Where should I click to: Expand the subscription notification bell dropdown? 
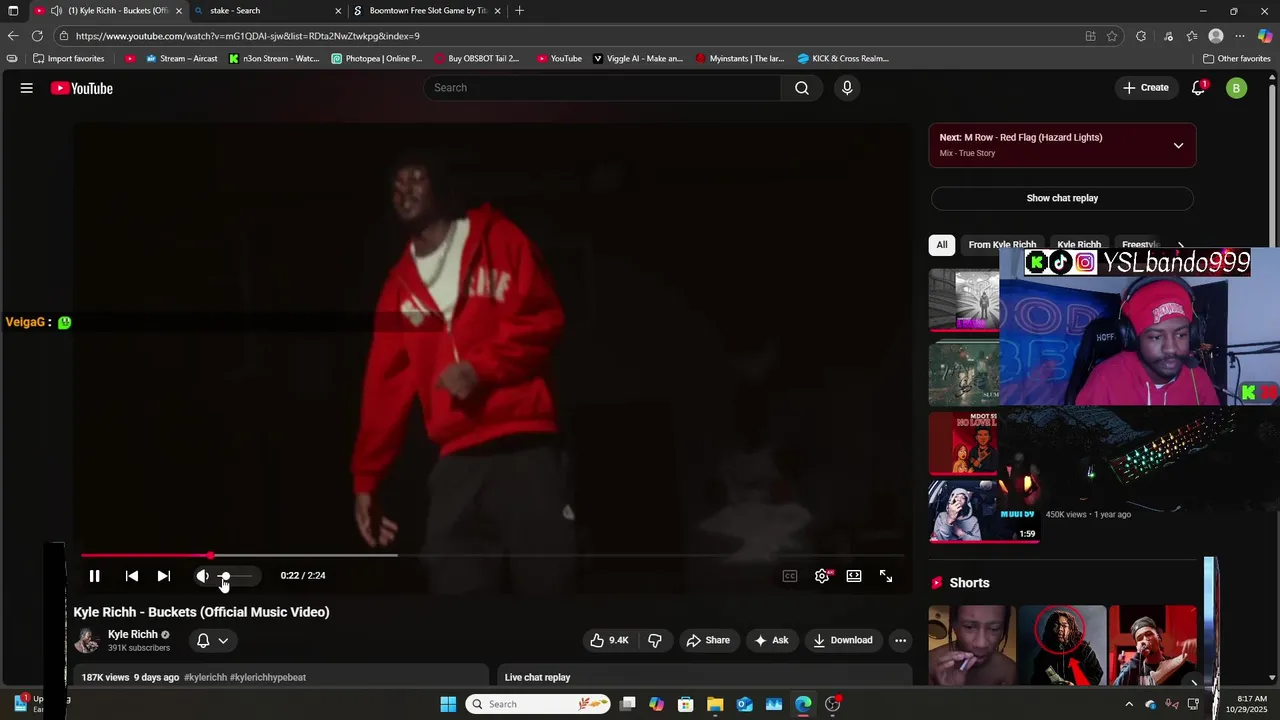[x=212, y=640]
